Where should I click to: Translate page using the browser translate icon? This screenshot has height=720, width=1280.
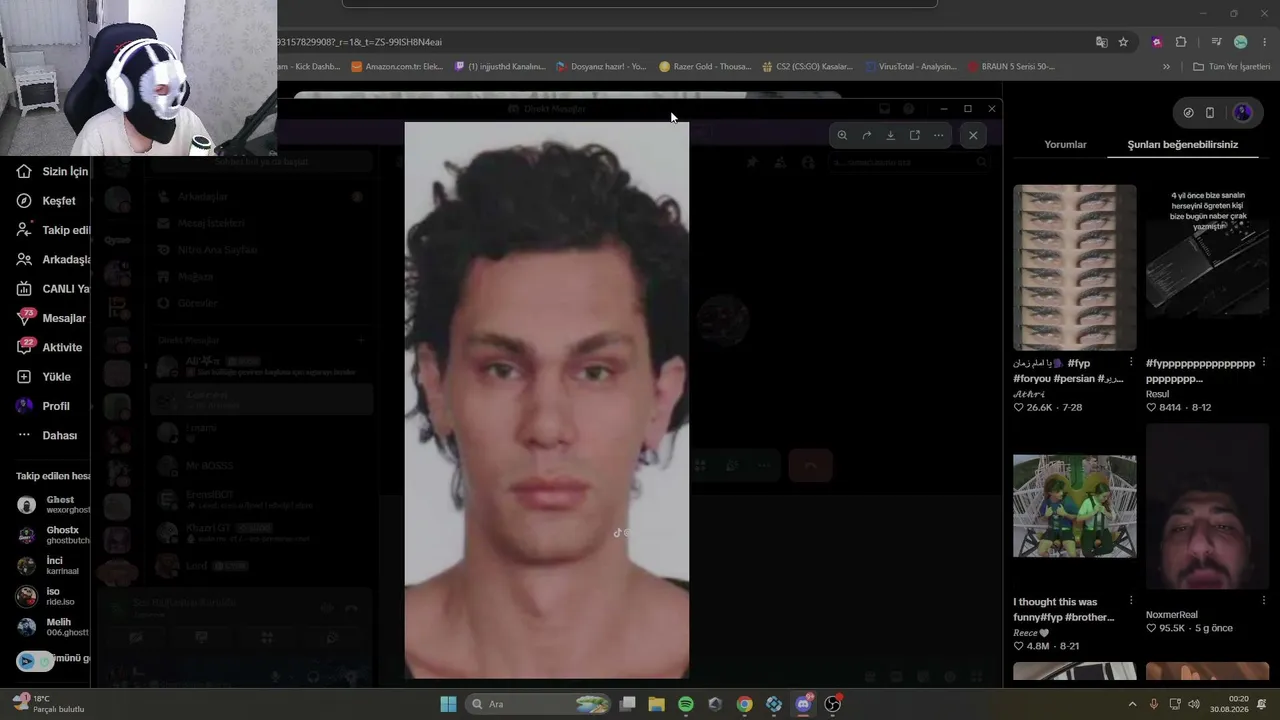pyautogui.click(x=1101, y=42)
